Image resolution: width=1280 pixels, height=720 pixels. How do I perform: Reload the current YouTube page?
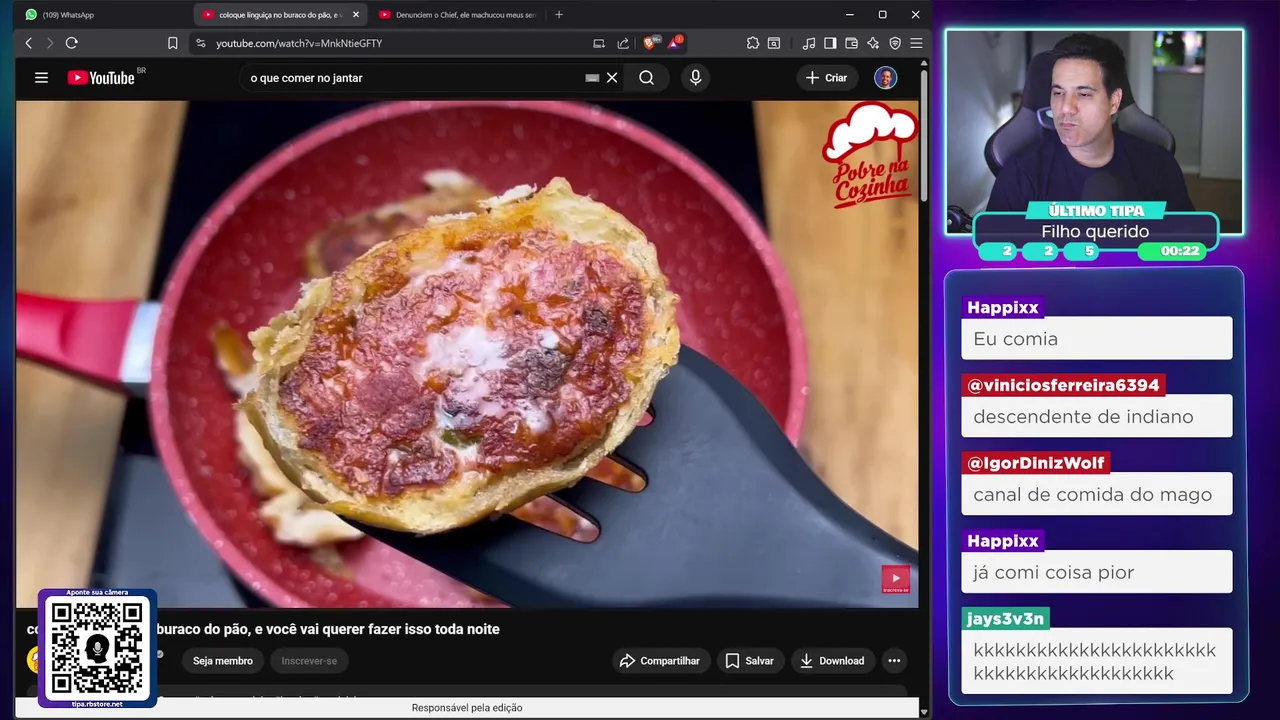tap(71, 43)
